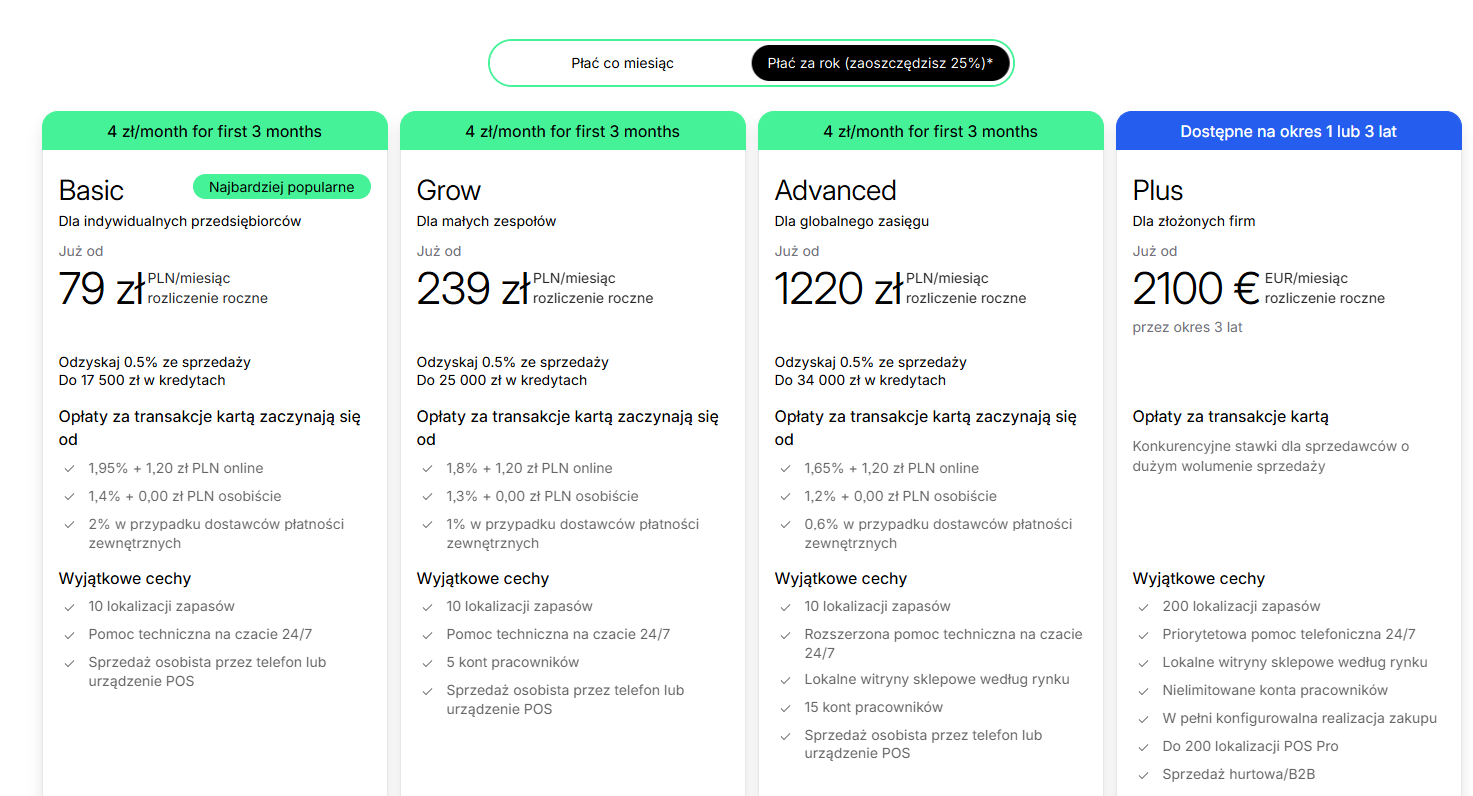Click checkmark next to '200 lokalizacji zapasów'

coord(1143,606)
